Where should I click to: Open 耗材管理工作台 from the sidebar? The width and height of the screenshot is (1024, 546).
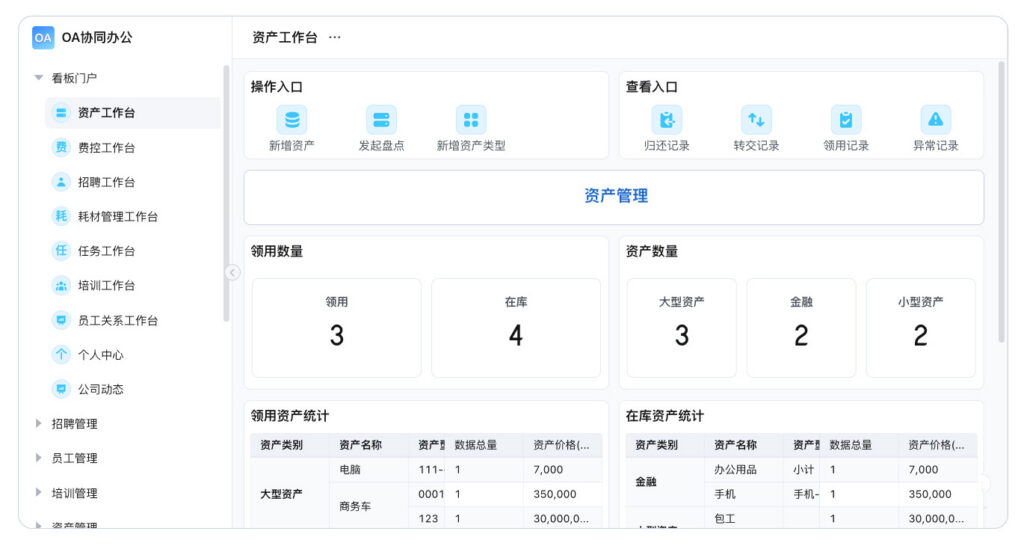pos(117,217)
